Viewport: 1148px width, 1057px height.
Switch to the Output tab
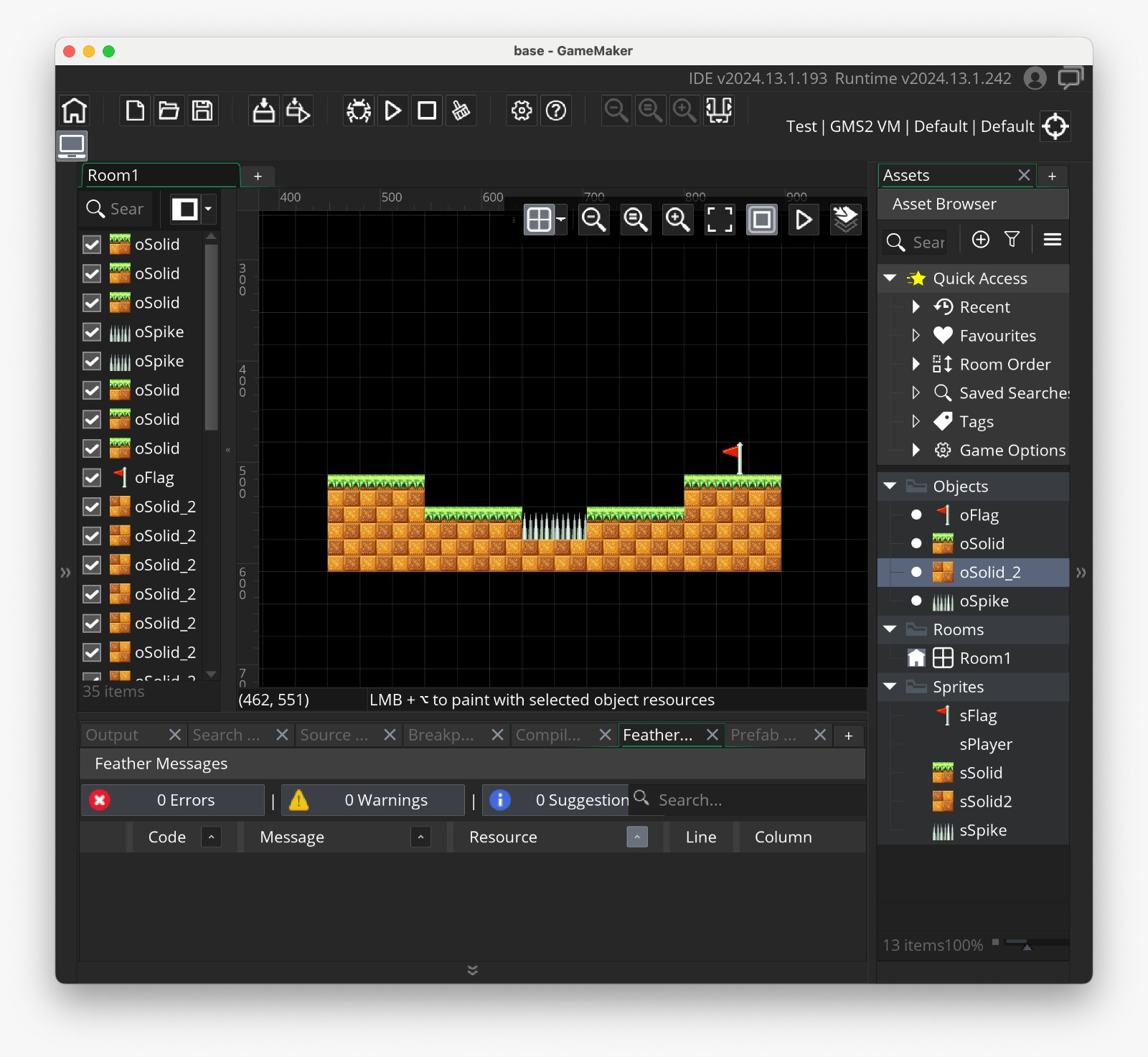tap(113, 735)
